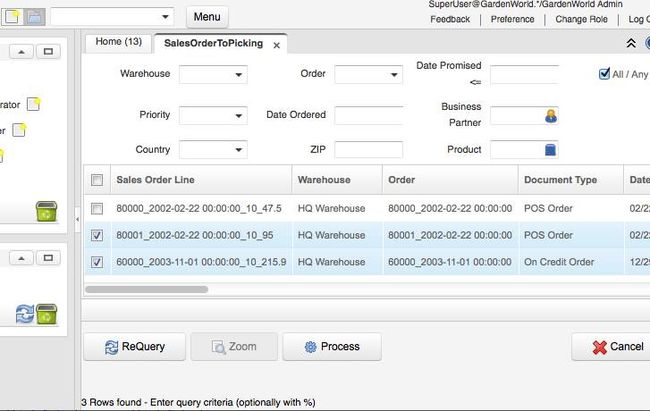Click the ZIP input field

[x=368, y=150]
